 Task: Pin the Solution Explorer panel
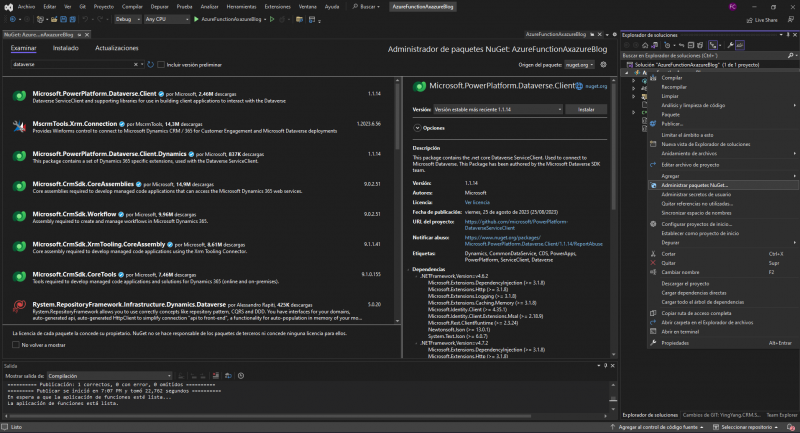tap(788, 35)
